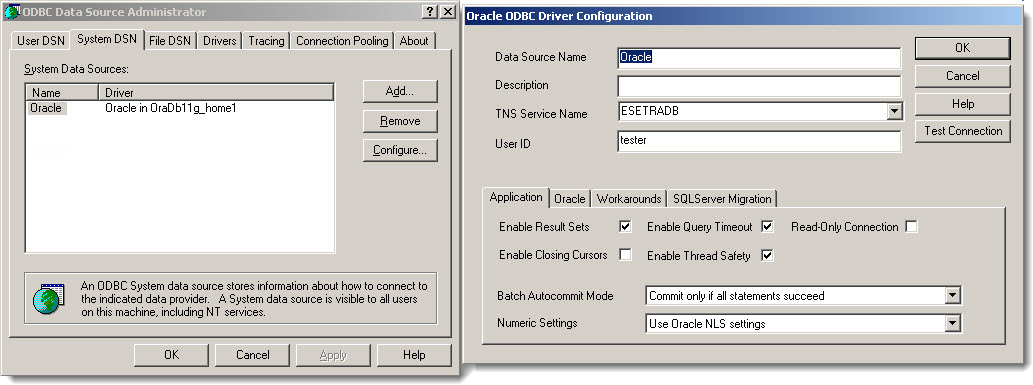
Task: Click Cancel in Oracle ODBC Driver Configuration
Action: [963, 76]
